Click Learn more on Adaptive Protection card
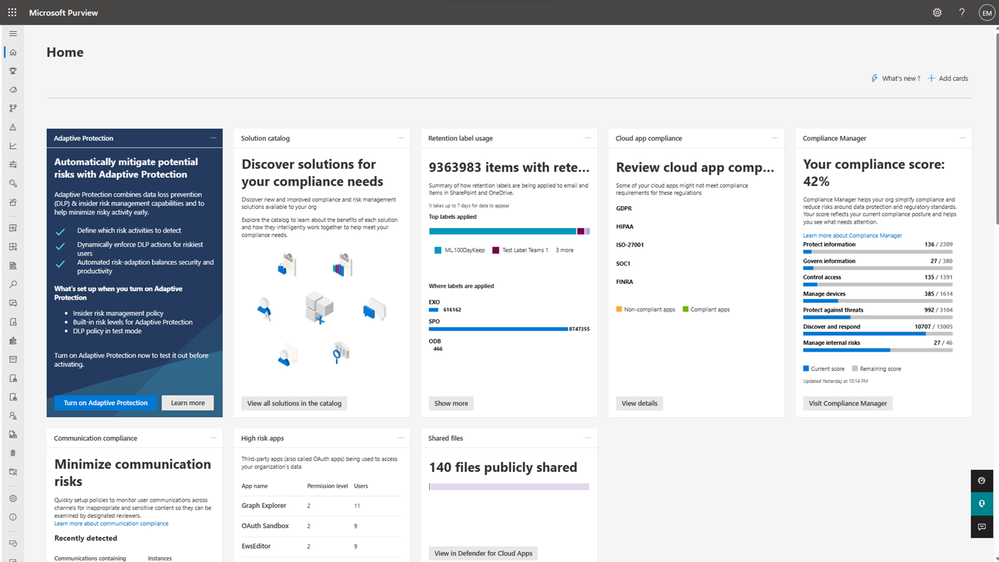 click(187, 403)
